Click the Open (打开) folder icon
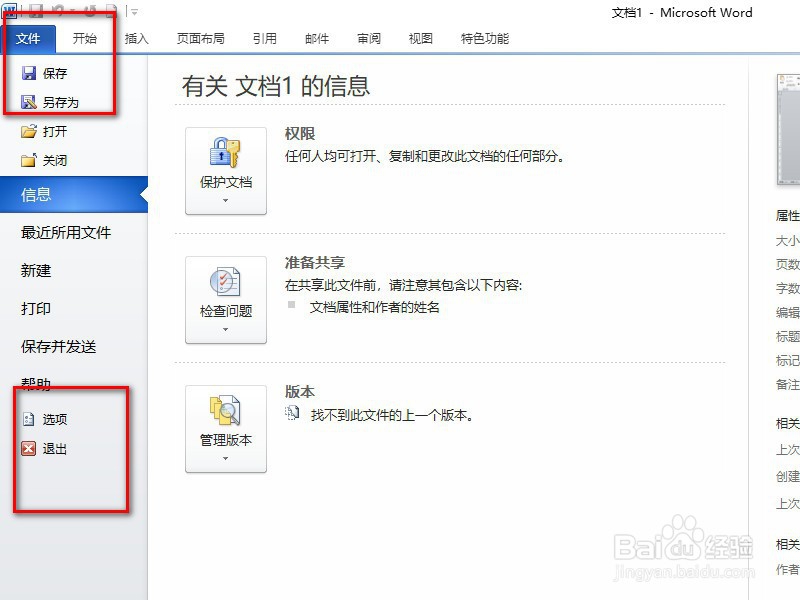This screenshot has width=800, height=600. (x=29, y=131)
